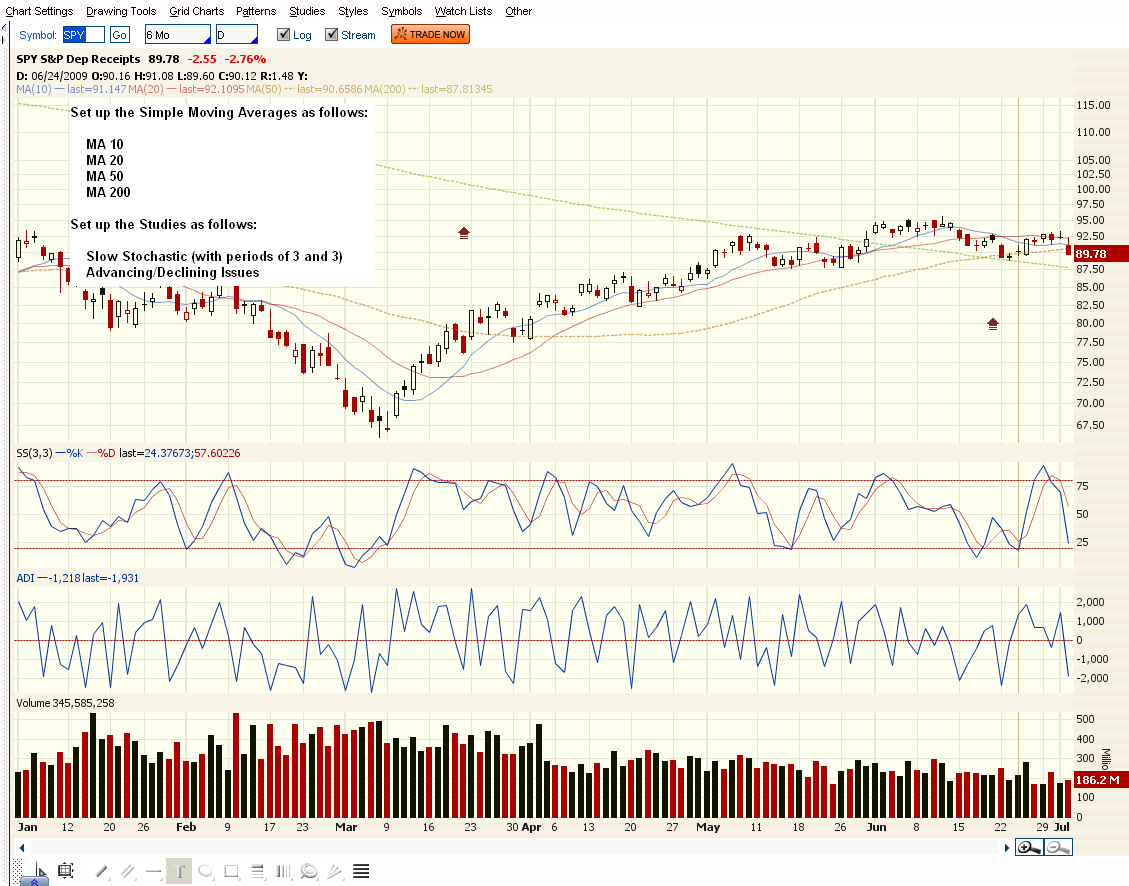Screen dimensions: 1129x886
Task: Open the Patterns menu
Action: tap(256, 11)
